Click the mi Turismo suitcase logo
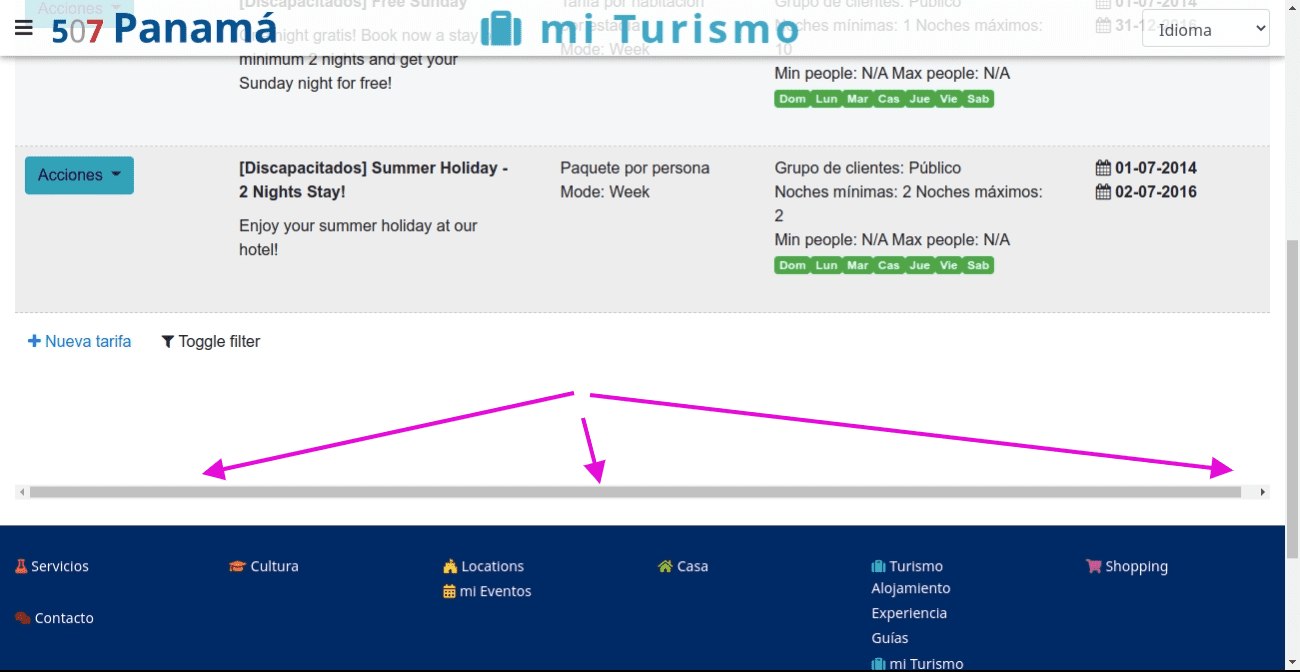 pos(501,29)
